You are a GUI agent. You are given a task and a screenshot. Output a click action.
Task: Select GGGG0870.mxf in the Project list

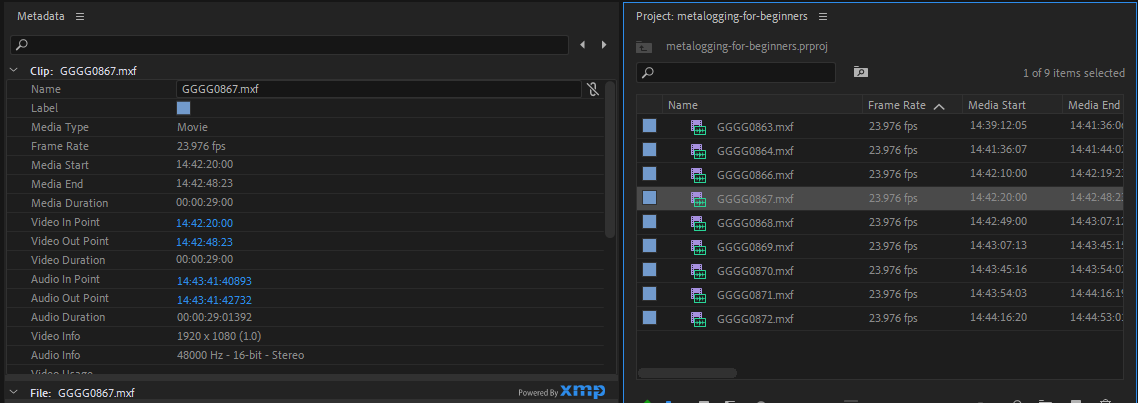pyautogui.click(x=755, y=271)
